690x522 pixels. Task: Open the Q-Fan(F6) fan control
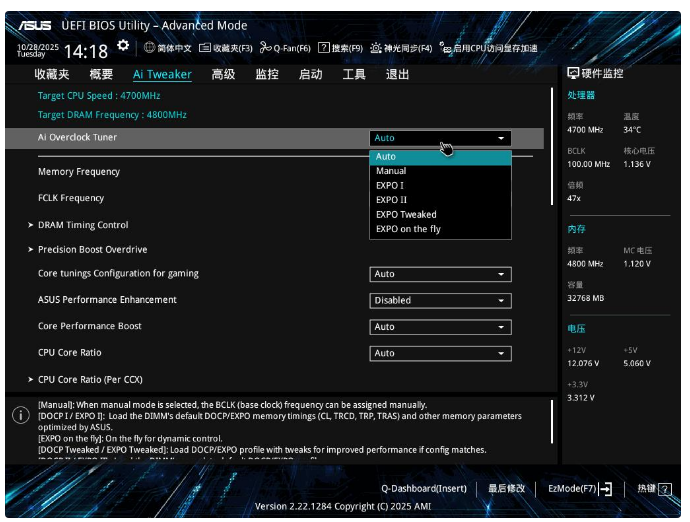264,48
